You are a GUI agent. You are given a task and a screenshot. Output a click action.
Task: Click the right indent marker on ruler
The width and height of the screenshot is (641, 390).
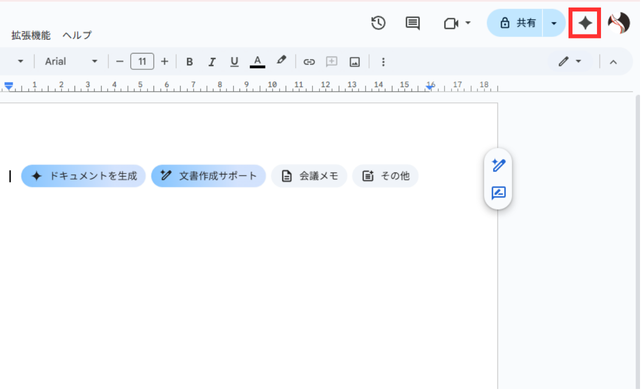tap(430, 86)
